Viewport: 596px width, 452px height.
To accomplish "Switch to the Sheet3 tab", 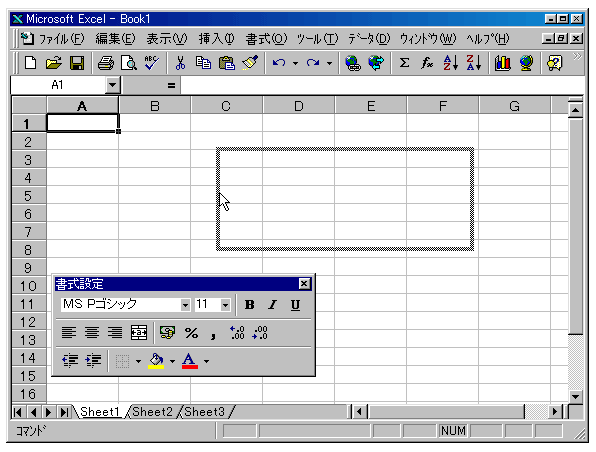I will [204, 412].
